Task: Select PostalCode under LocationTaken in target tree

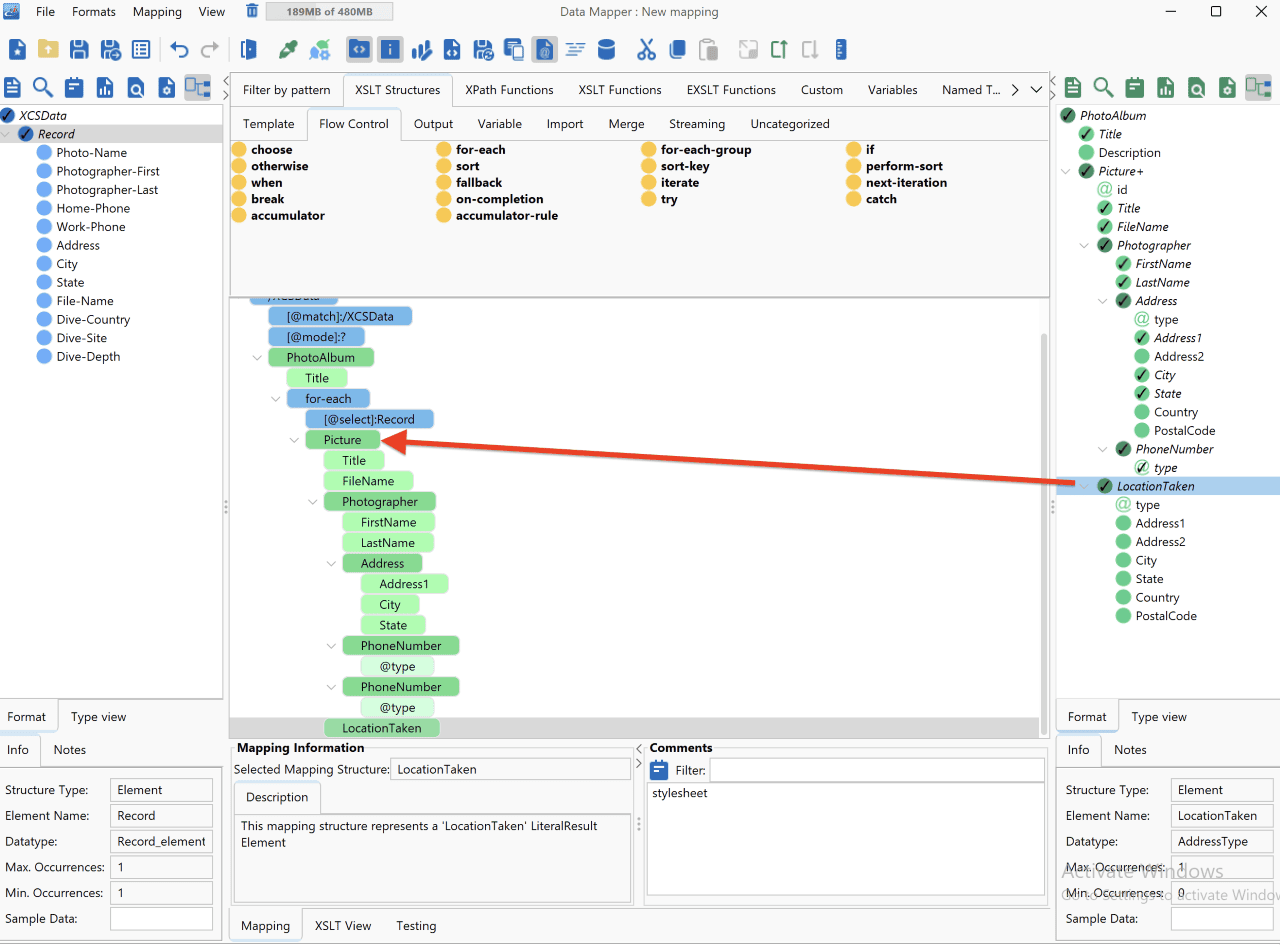Action: 1166,616
